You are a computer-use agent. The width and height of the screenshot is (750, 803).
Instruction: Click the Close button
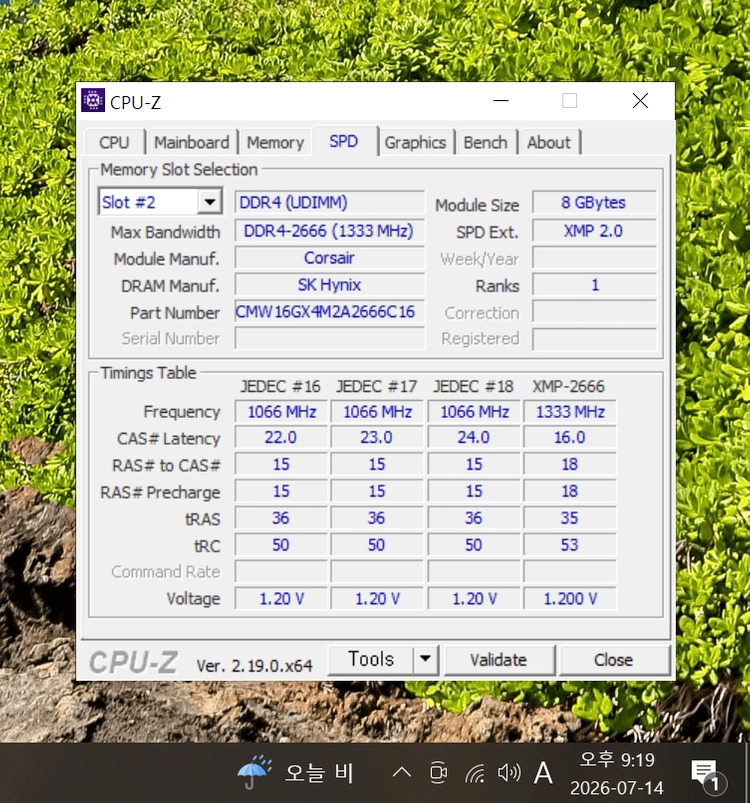614,660
